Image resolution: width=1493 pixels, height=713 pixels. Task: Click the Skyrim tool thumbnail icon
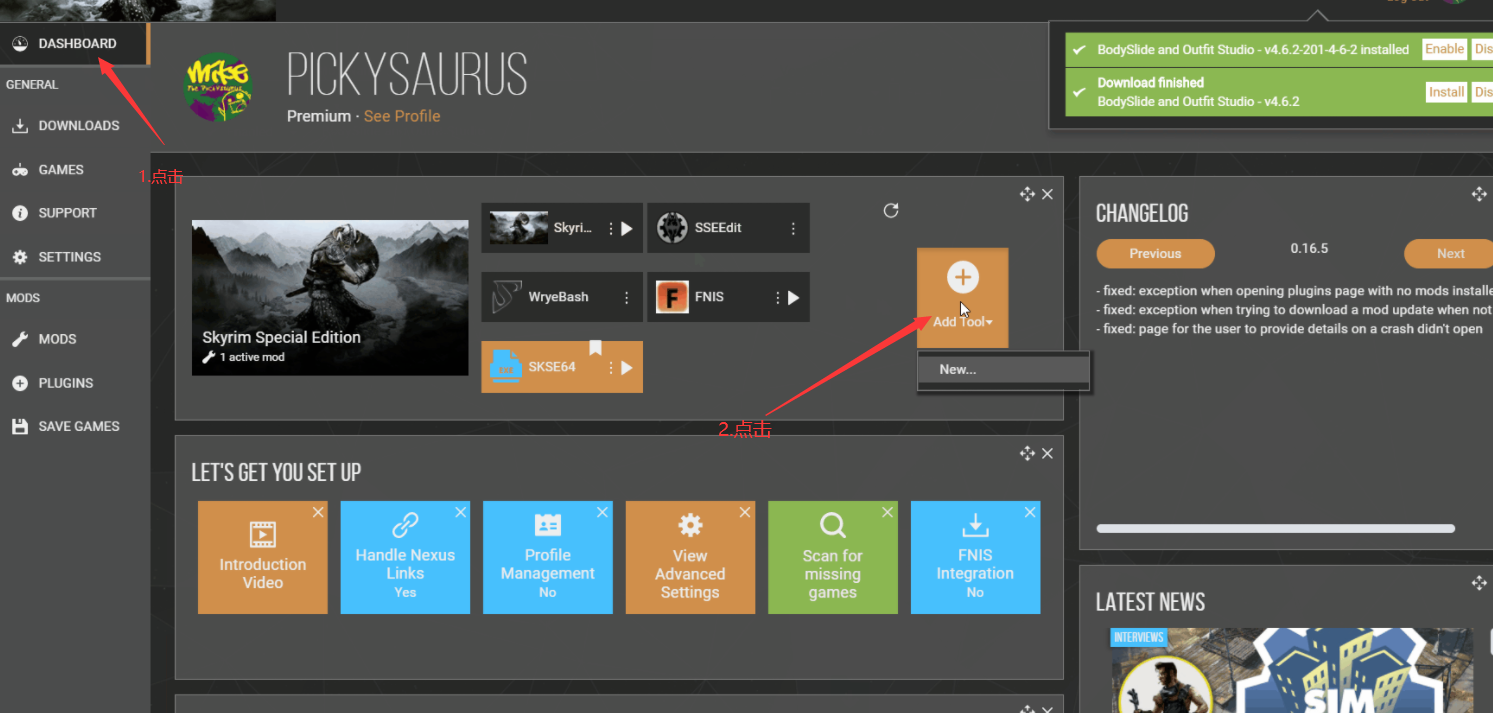click(x=518, y=228)
